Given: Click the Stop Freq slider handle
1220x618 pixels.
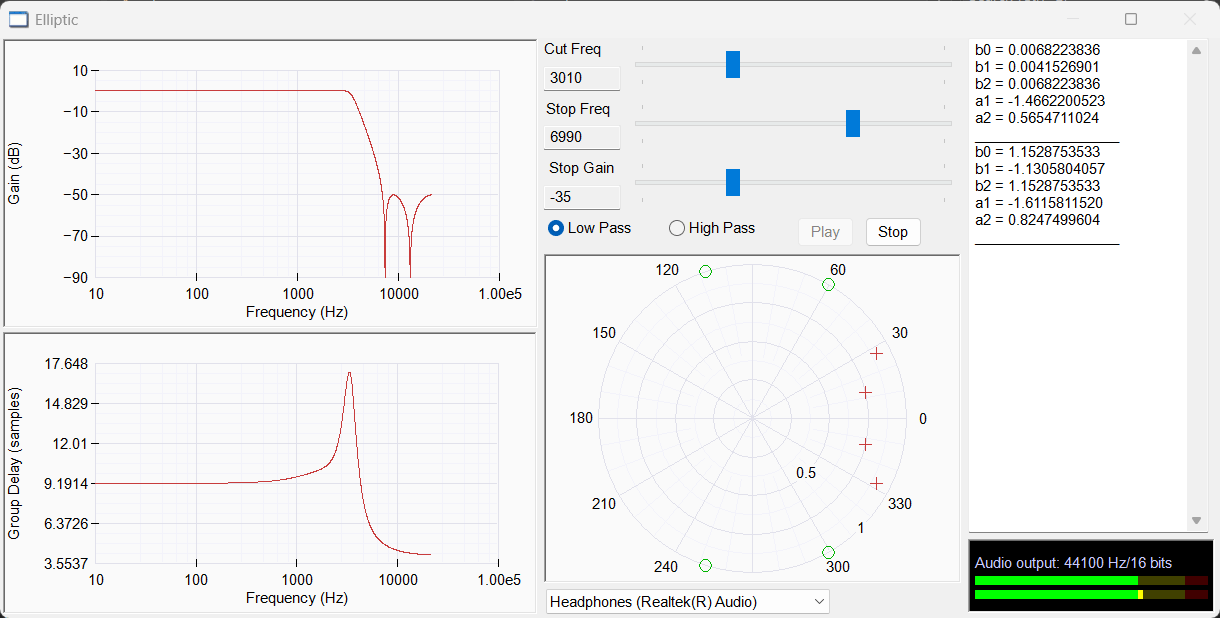Looking at the screenshot, I should (853, 123).
